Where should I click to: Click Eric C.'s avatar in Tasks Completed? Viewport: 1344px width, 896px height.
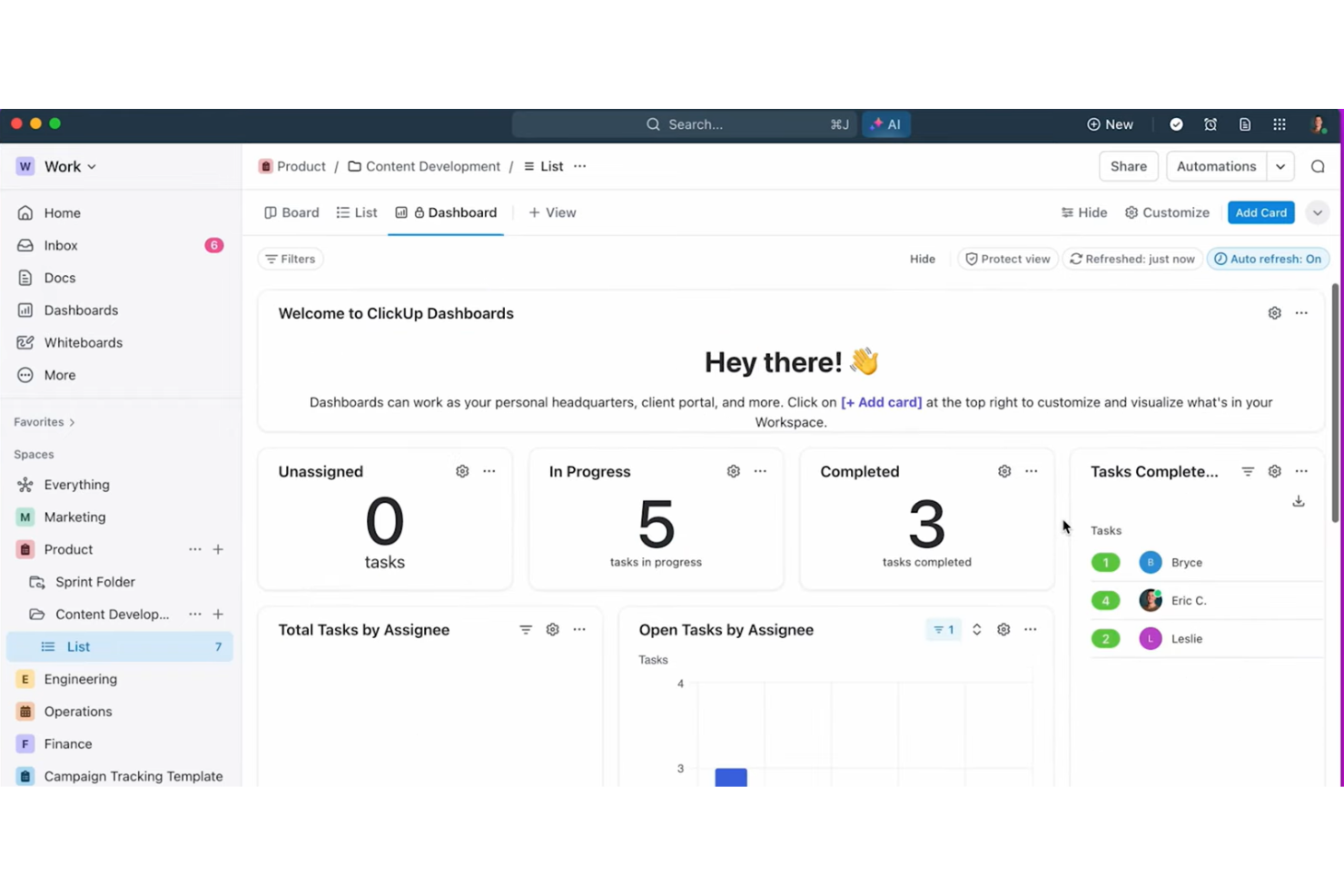[x=1150, y=600]
